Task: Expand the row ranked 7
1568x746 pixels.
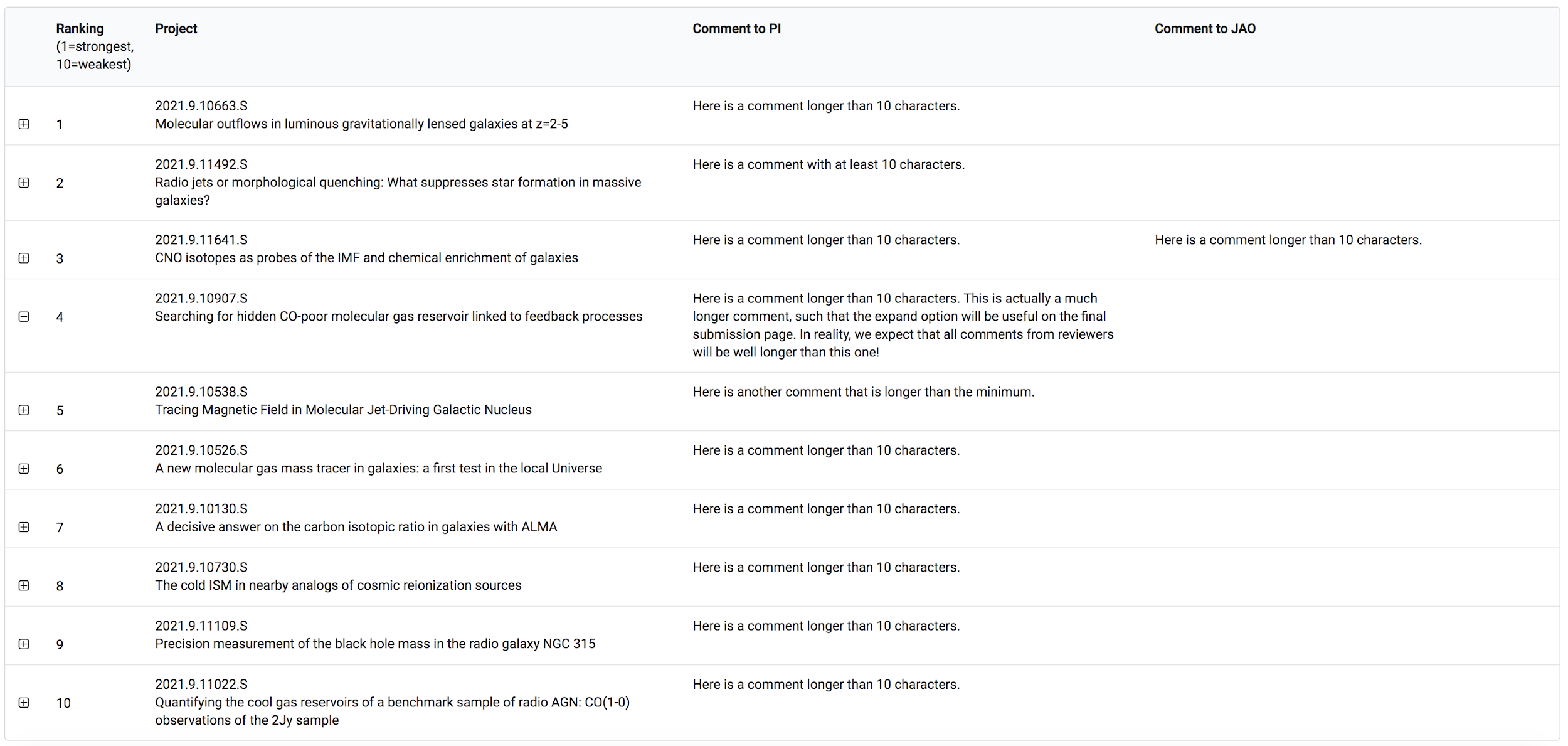Action: [x=24, y=527]
